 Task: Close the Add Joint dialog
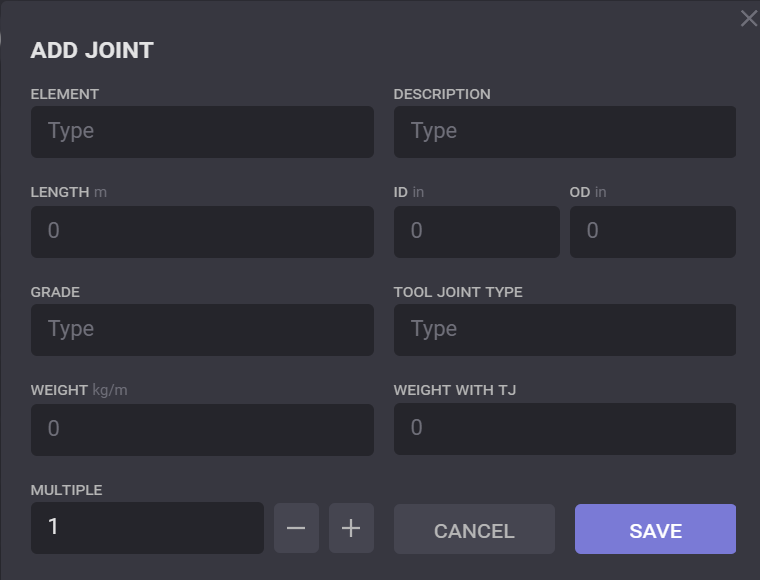coord(748,19)
